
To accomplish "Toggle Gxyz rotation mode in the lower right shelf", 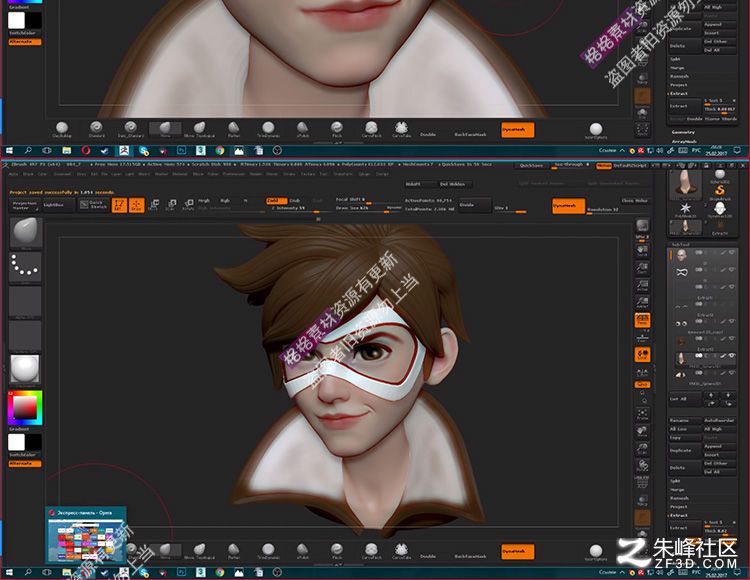I will [x=642, y=384].
